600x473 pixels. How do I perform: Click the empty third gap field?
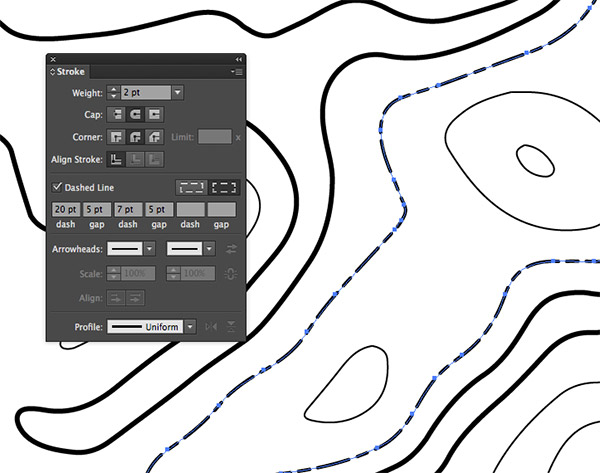tap(222, 210)
